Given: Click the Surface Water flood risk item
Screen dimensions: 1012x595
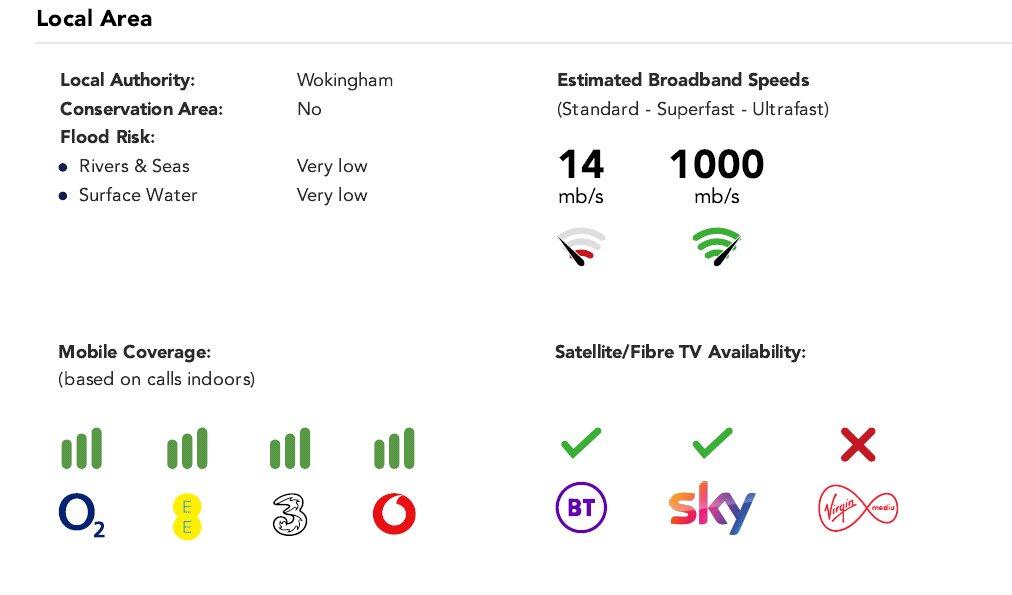Looking at the screenshot, I should click(138, 195).
